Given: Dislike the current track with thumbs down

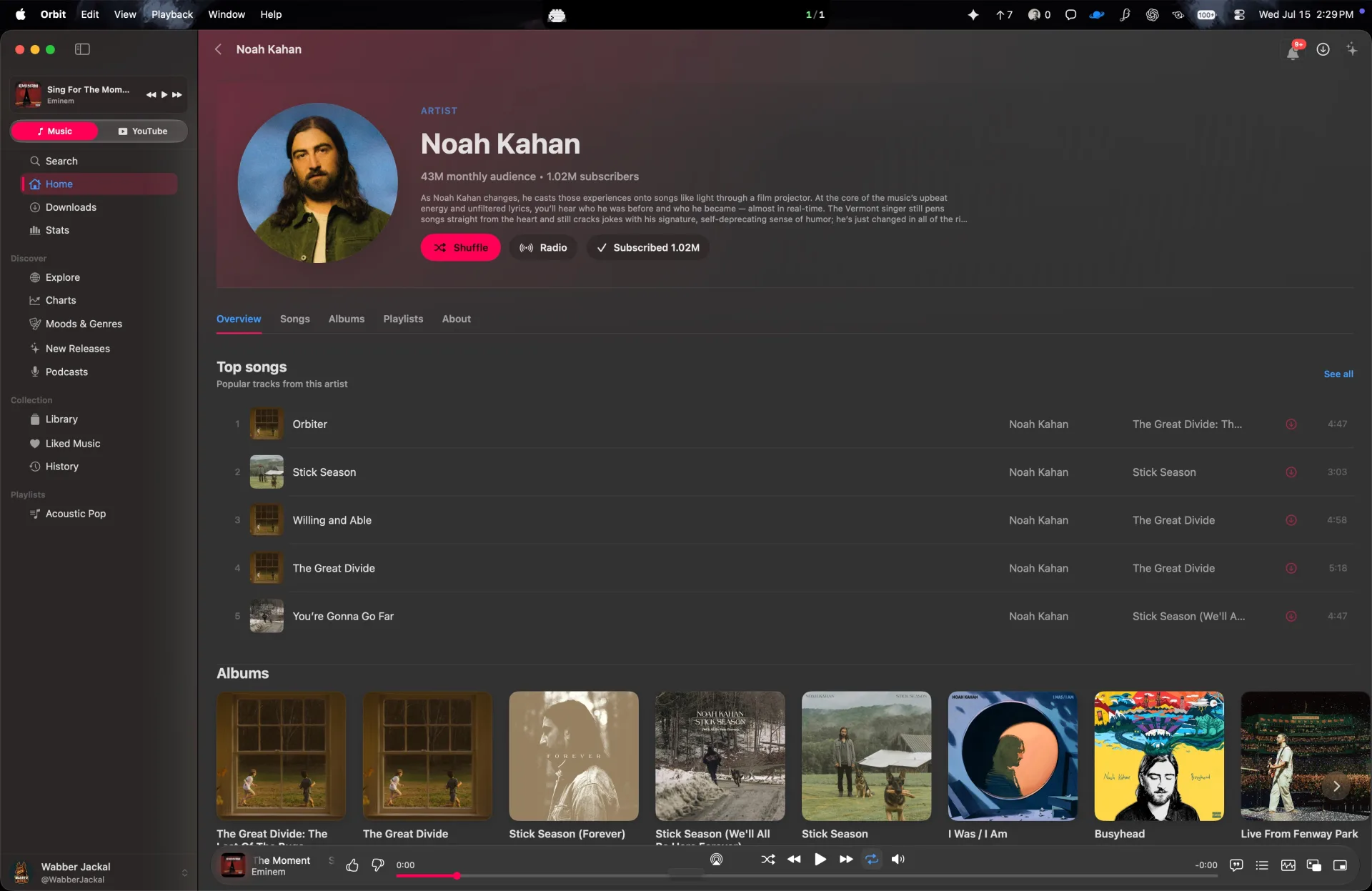Looking at the screenshot, I should pos(378,865).
